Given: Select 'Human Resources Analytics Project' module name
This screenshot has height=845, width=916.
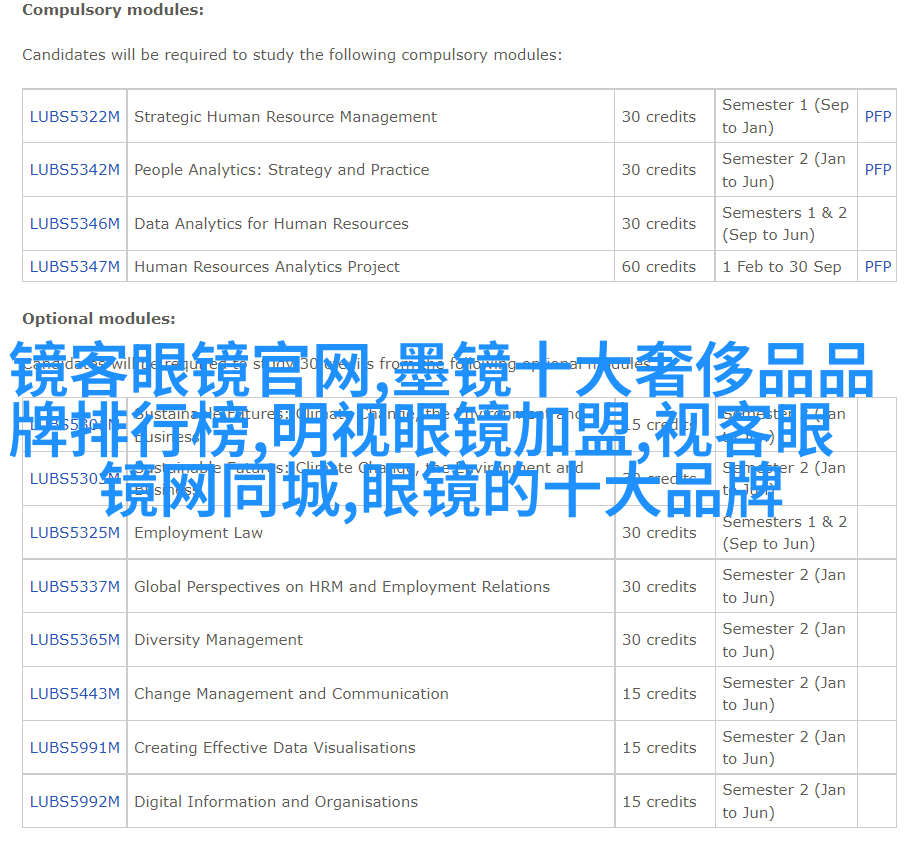Looking at the screenshot, I should point(267,266).
